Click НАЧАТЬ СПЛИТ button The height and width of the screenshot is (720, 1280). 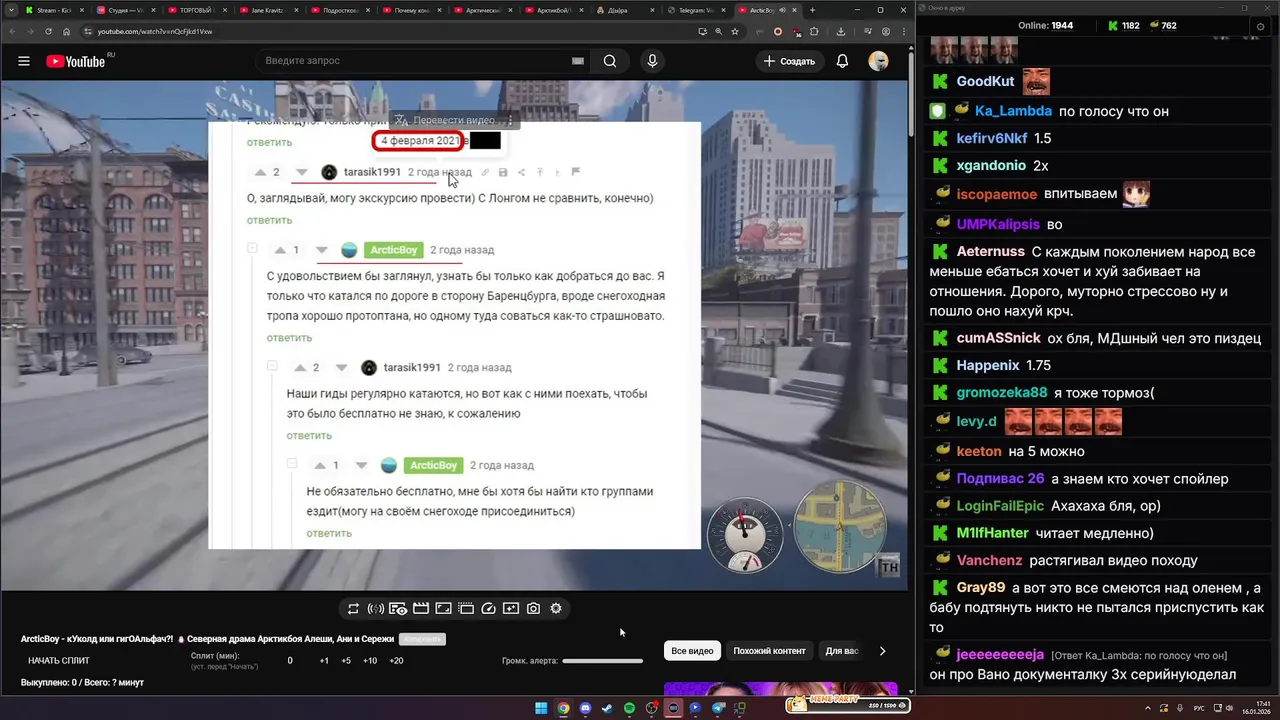click(x=59, y=661)
